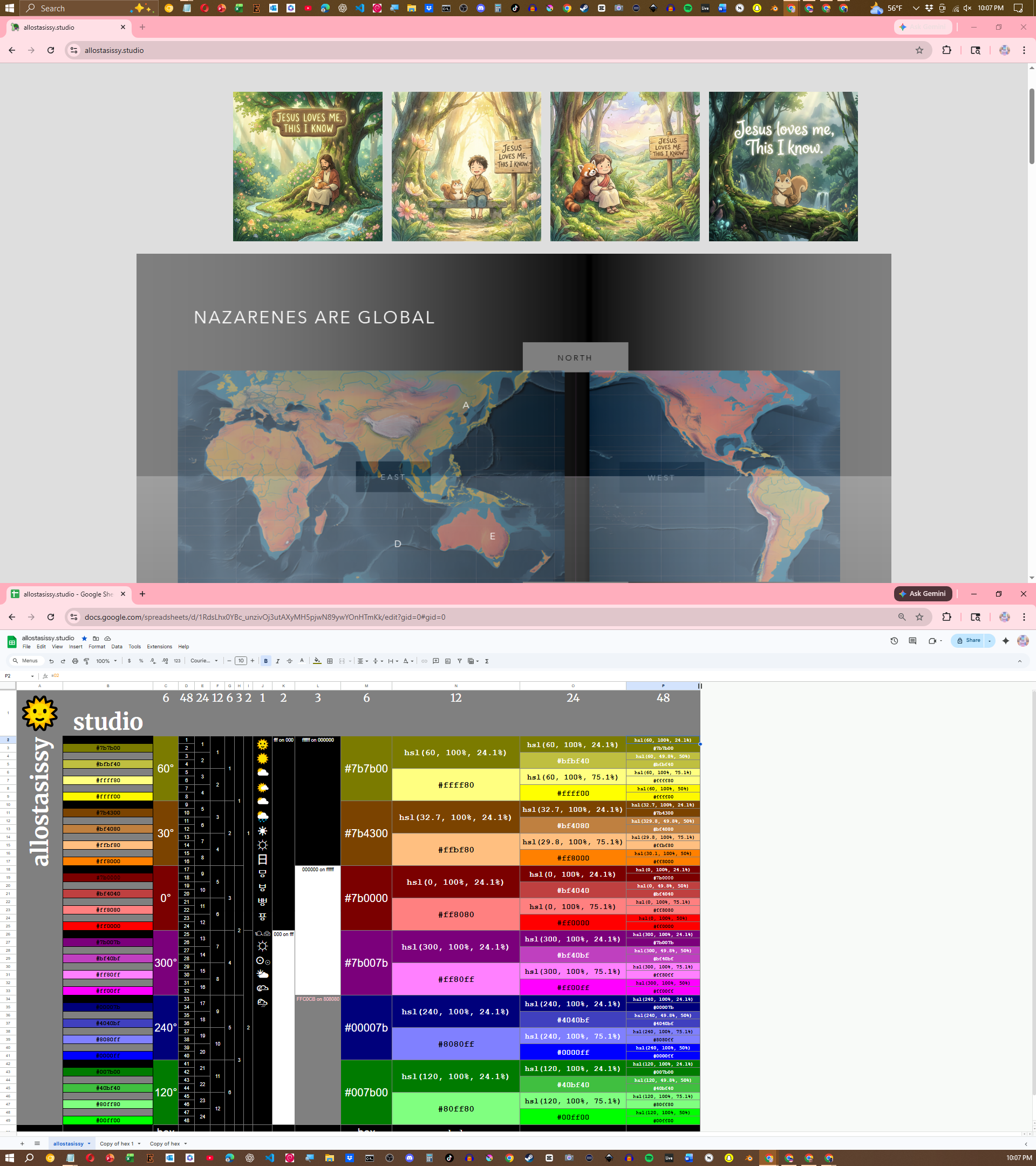Switch to Copy of hex 1 sheet tab
The height and width of the screenshot is (1166, 1036).
[x=117, y=1143]
